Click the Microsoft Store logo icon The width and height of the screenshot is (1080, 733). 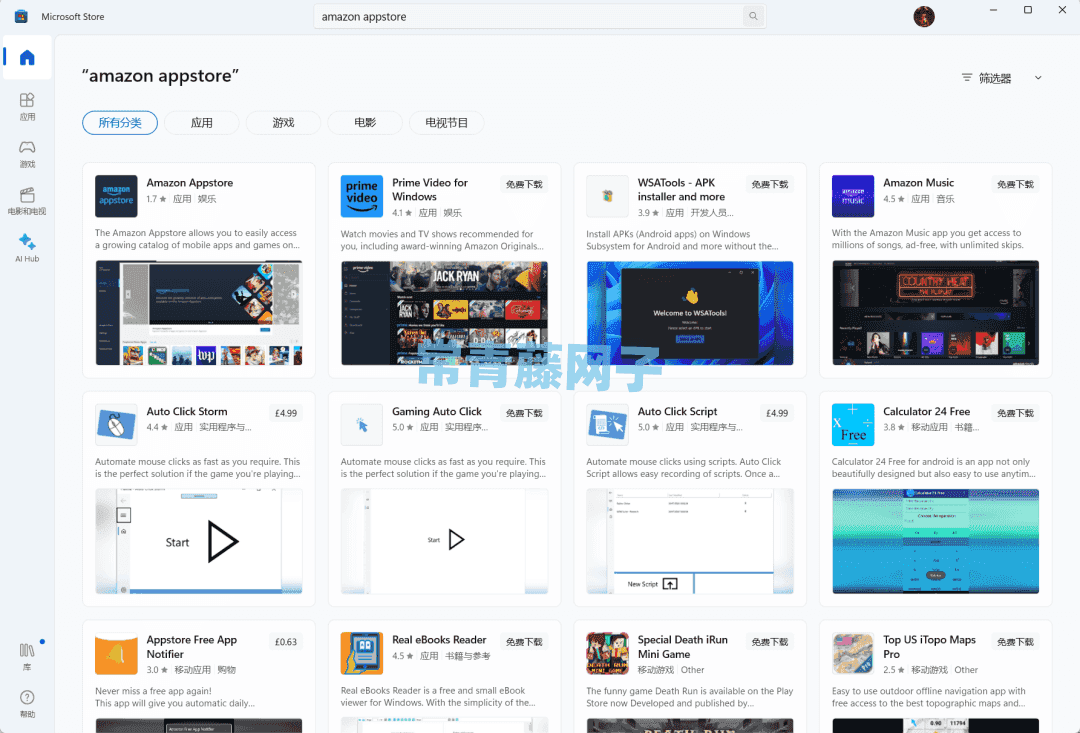point(21,17)
